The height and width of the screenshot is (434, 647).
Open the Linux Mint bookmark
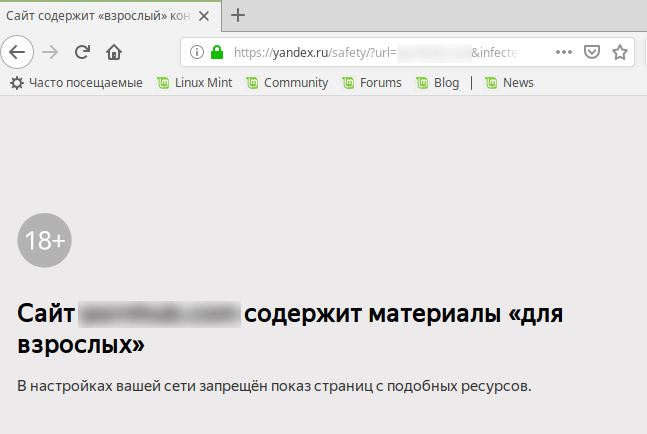[195, 83]
